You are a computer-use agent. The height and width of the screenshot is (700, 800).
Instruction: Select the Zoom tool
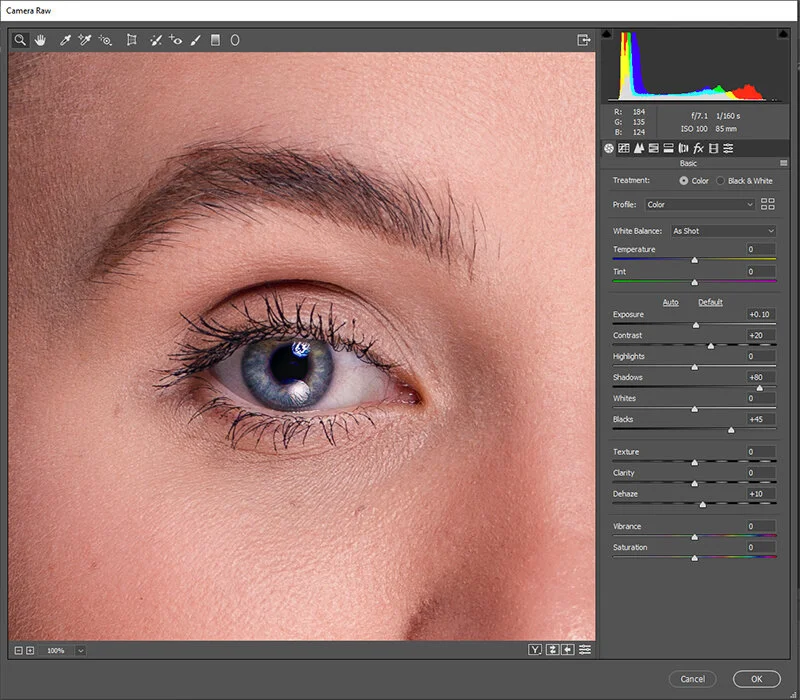pyautogui.click(x=20, y=40)
